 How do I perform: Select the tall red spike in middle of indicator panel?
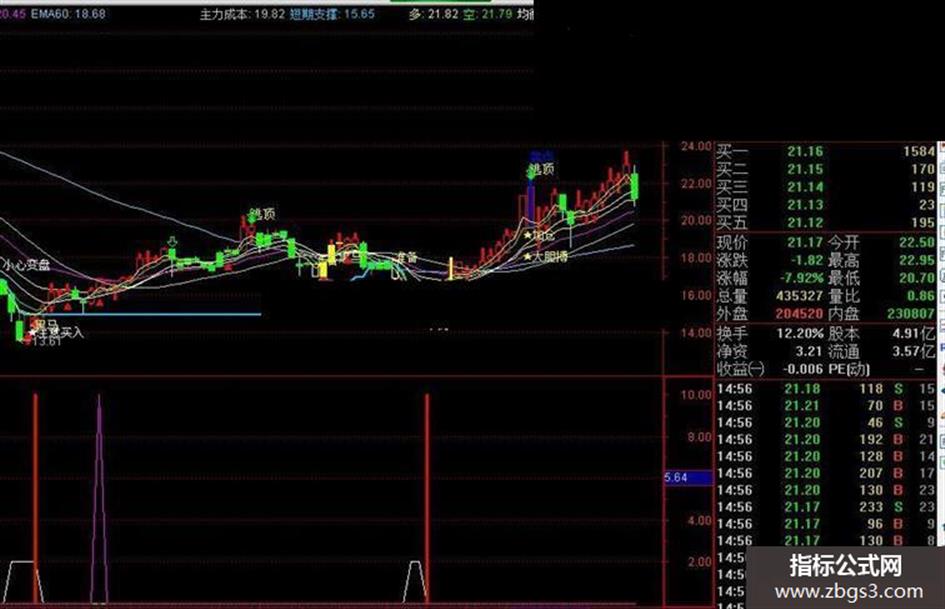click(427, 498)
